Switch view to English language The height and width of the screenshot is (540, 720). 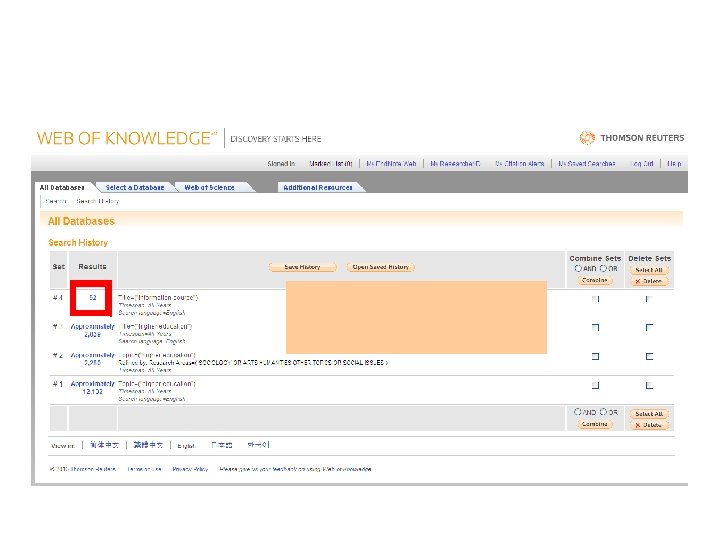(186, 445)
